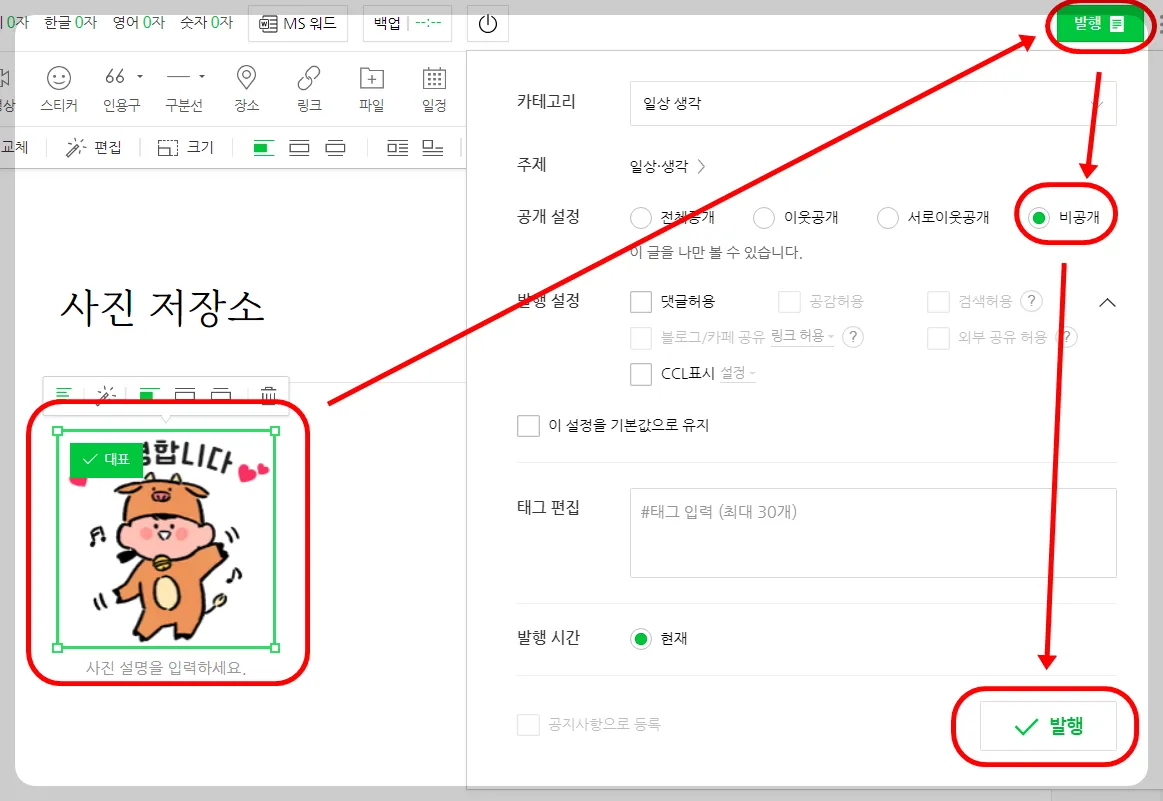Select the 비공개 private option
Image resolution: width=1163 pixels, height=801 pixels.
coord(1039,218)
